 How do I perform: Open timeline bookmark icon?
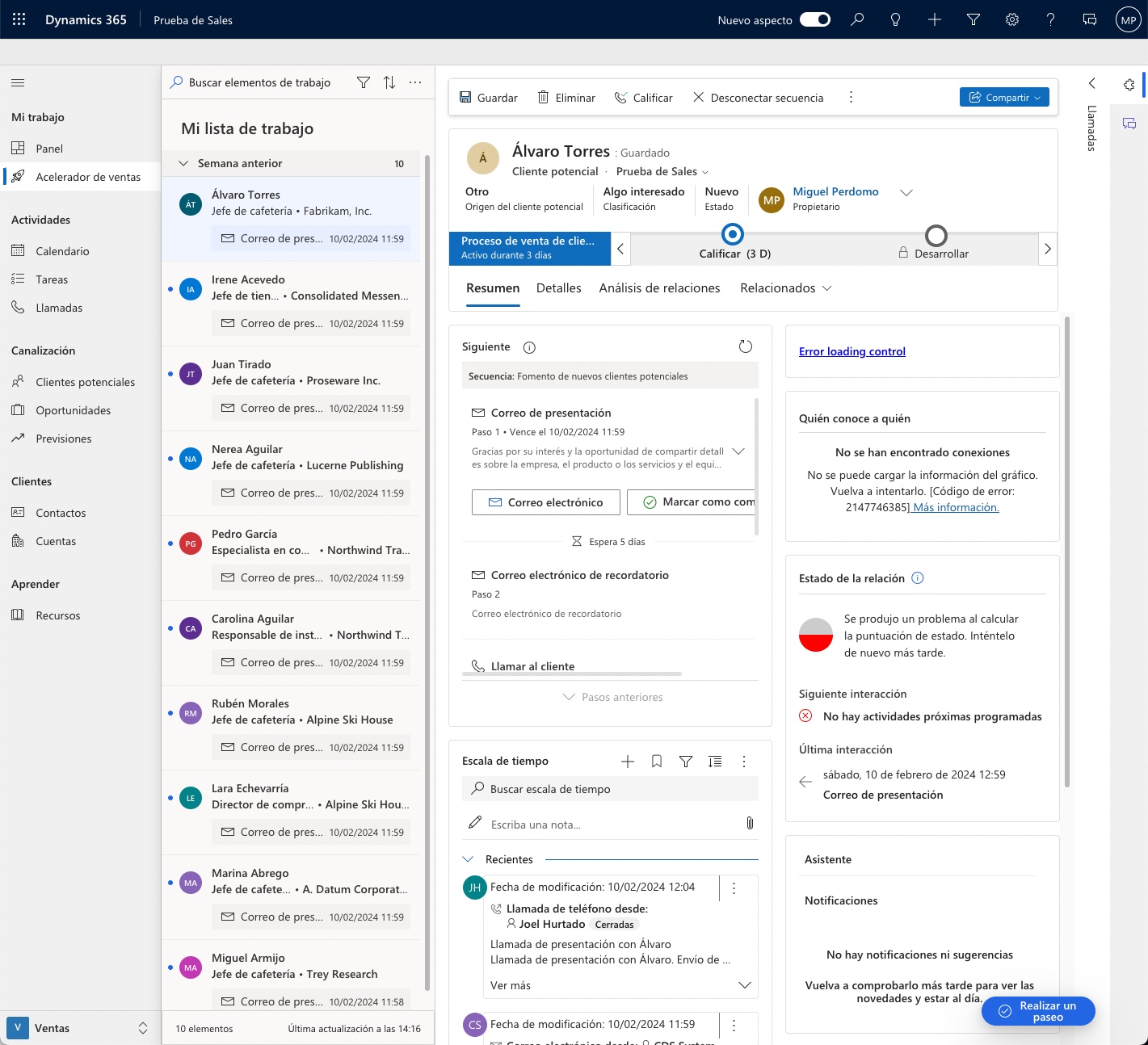(657, 761)
